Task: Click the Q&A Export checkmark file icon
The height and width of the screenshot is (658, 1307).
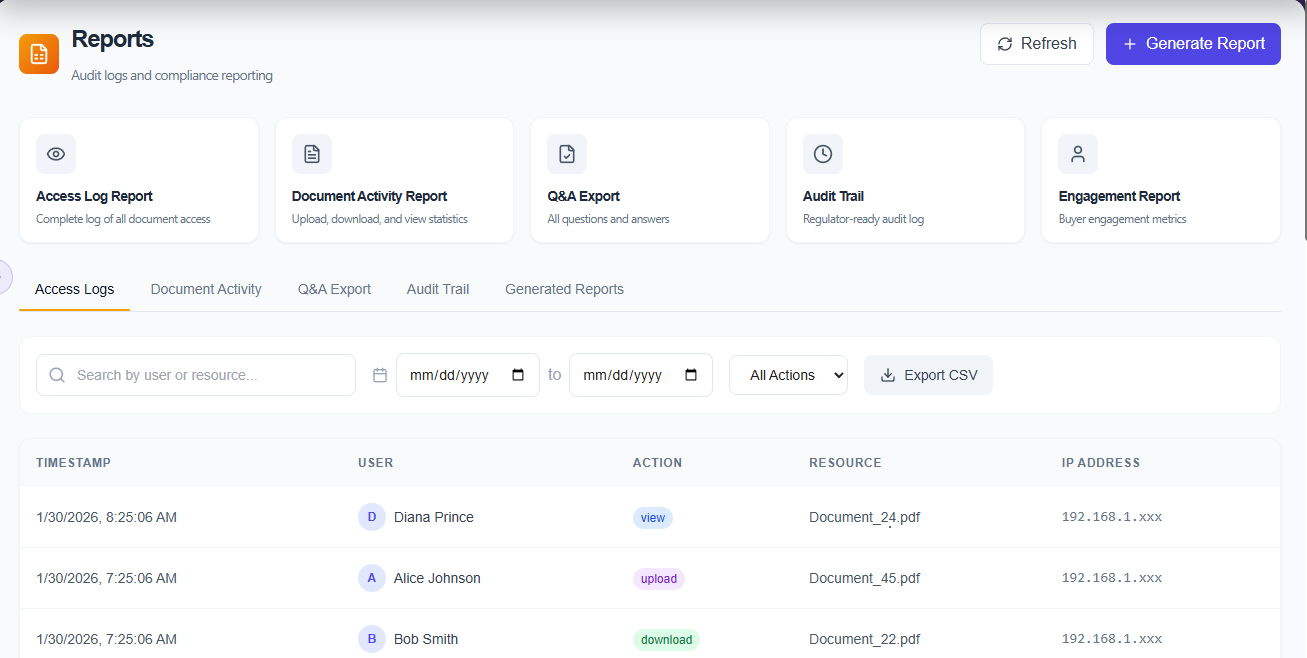Action: tap(567, 154)
